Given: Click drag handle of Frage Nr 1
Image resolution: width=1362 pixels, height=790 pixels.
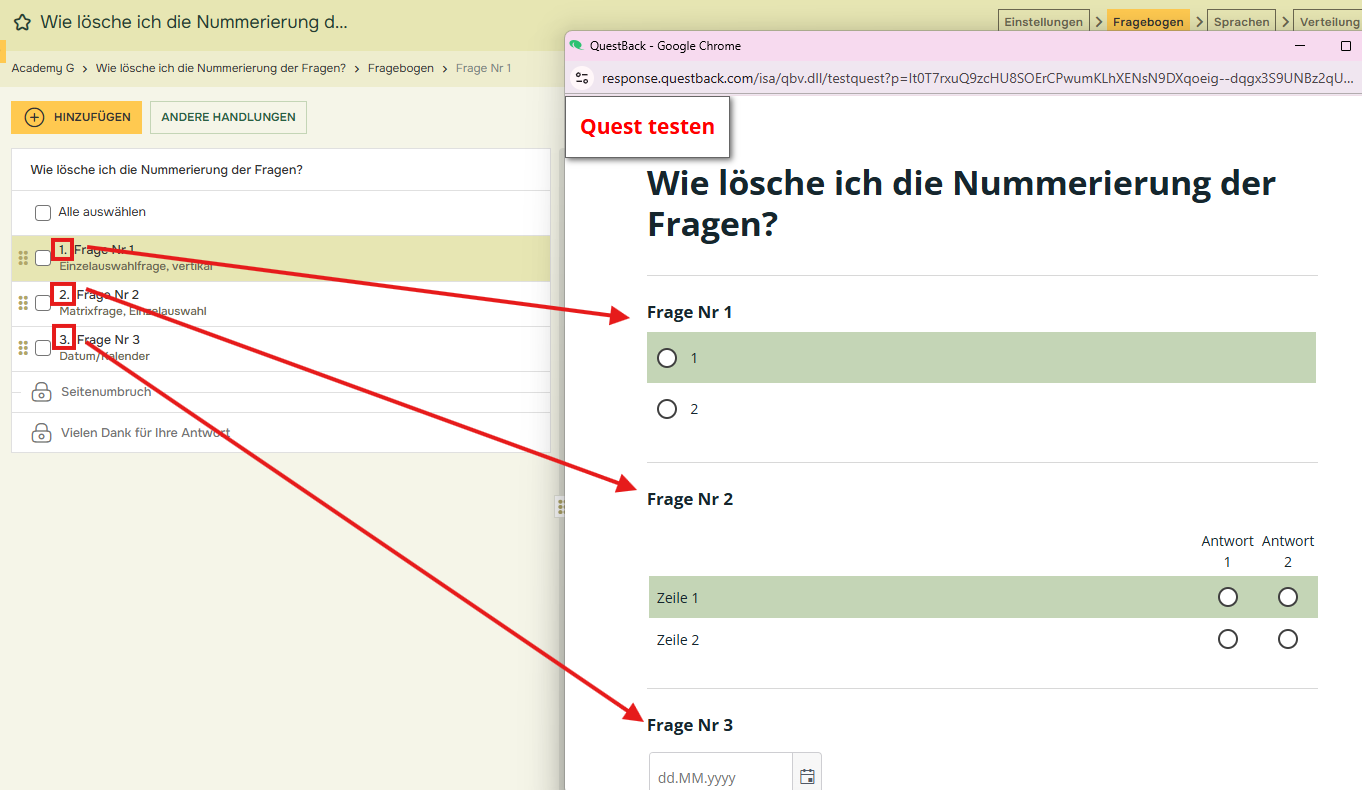Looking at the screenshot, I should pyautogui.click(x=23, y=258).
